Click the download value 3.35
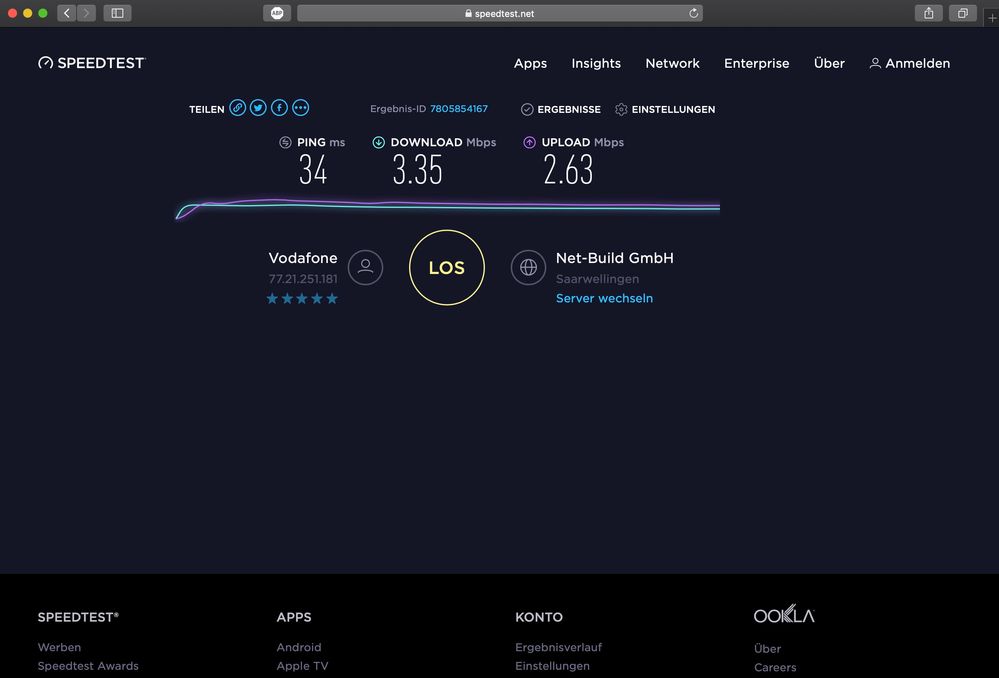 [417, 170]
